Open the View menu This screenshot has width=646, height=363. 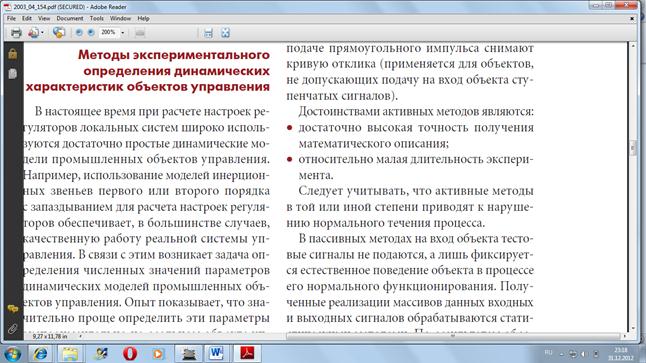(x=44, y=19)
